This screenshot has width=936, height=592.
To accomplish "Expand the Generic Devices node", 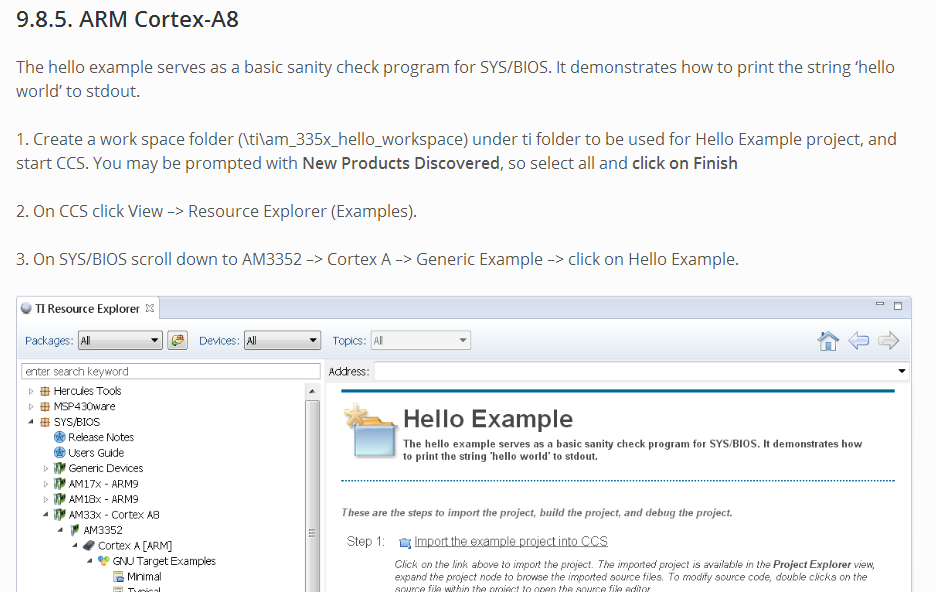I will tap(46, 468).
